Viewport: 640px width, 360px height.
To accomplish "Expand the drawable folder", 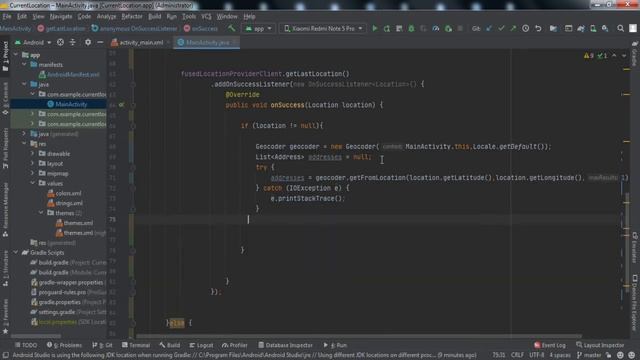I will 32,154.
